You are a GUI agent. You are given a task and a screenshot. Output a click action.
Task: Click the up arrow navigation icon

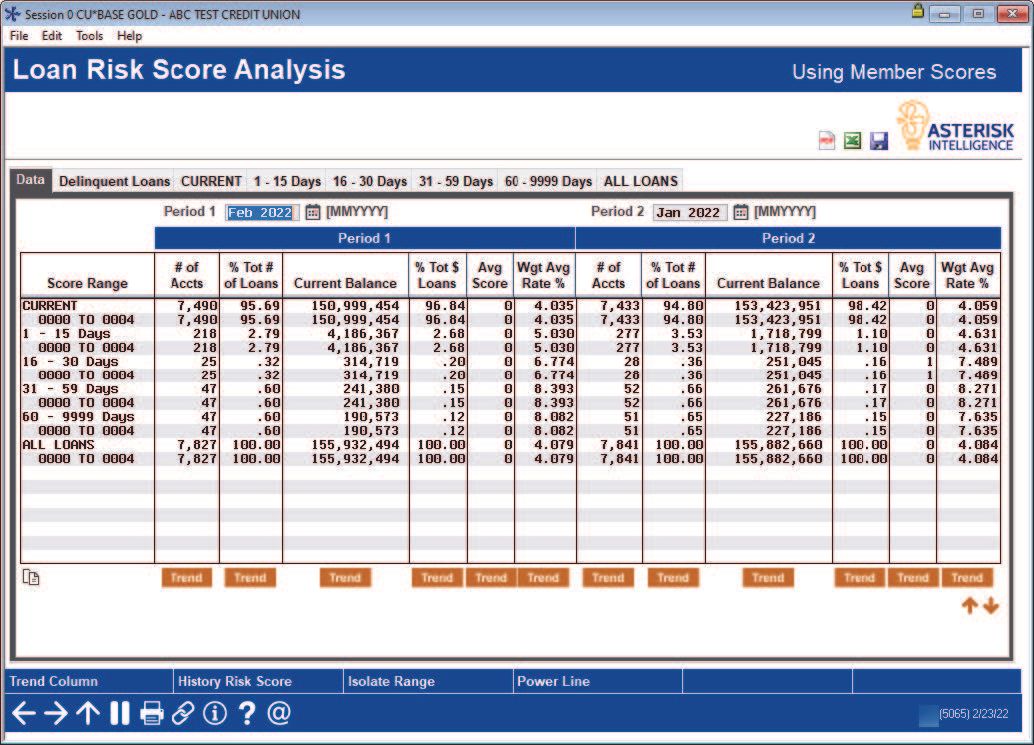pyautogui.click(x=88, y=713)
